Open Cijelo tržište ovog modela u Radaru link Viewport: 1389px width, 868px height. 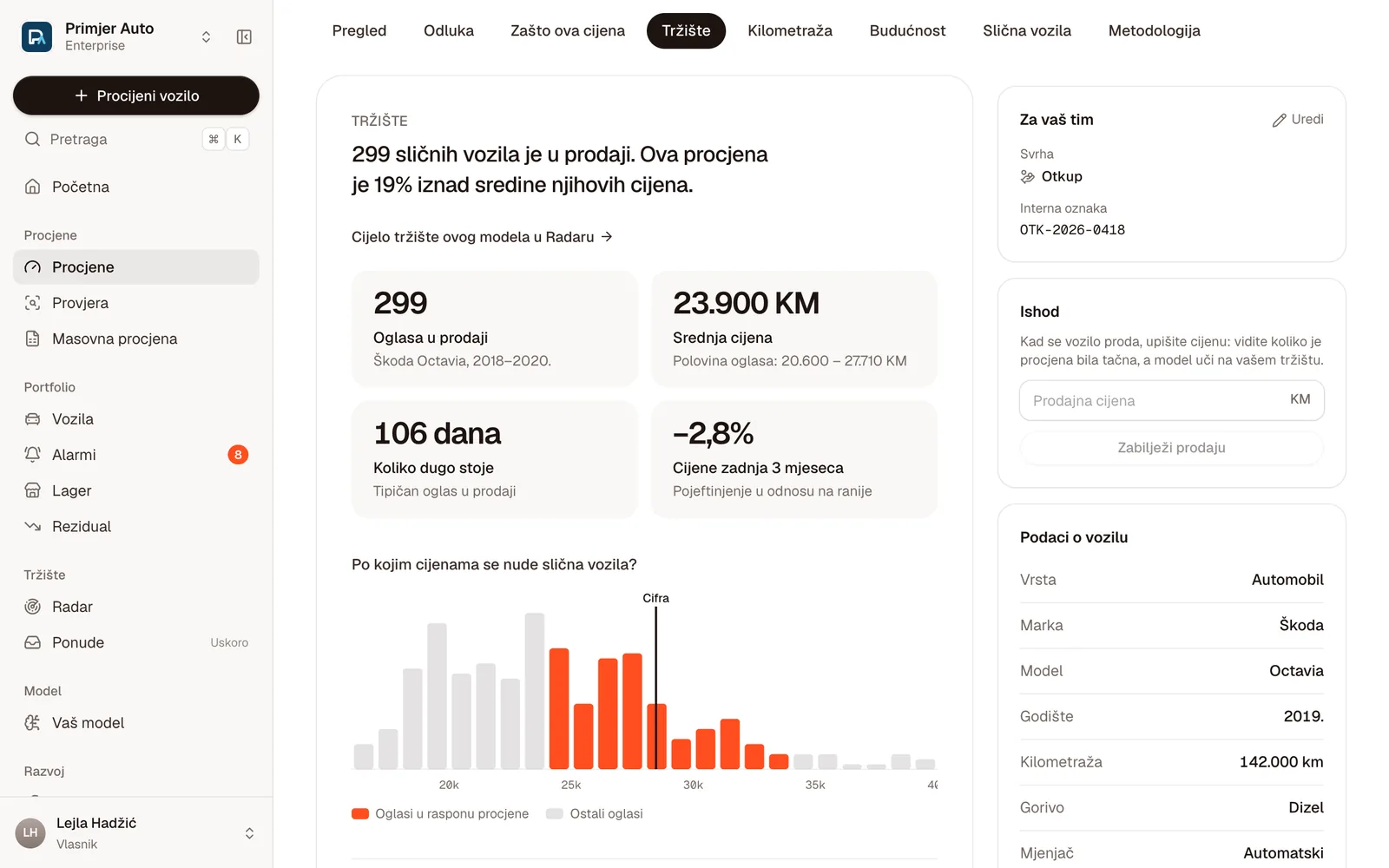tap(482, 237)
